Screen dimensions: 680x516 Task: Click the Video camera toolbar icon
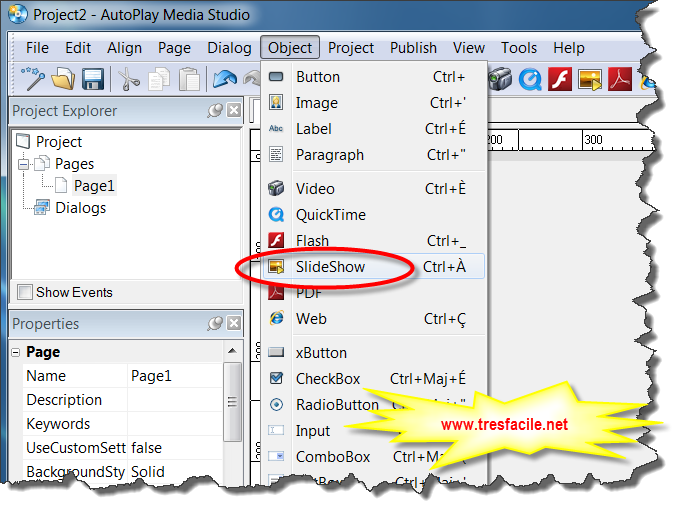tap(500, 79)
